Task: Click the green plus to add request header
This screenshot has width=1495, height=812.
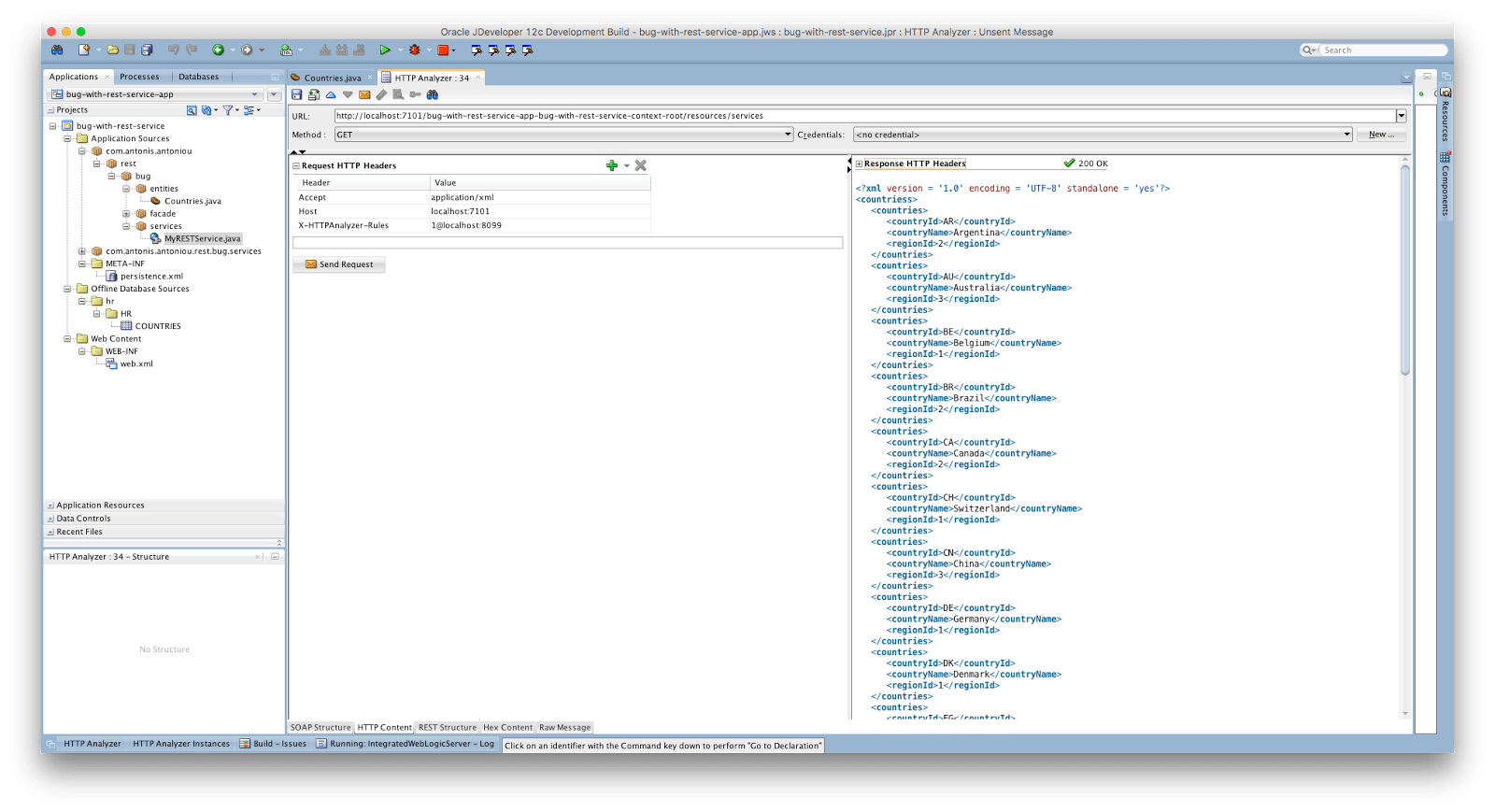Action: point(612,165)
